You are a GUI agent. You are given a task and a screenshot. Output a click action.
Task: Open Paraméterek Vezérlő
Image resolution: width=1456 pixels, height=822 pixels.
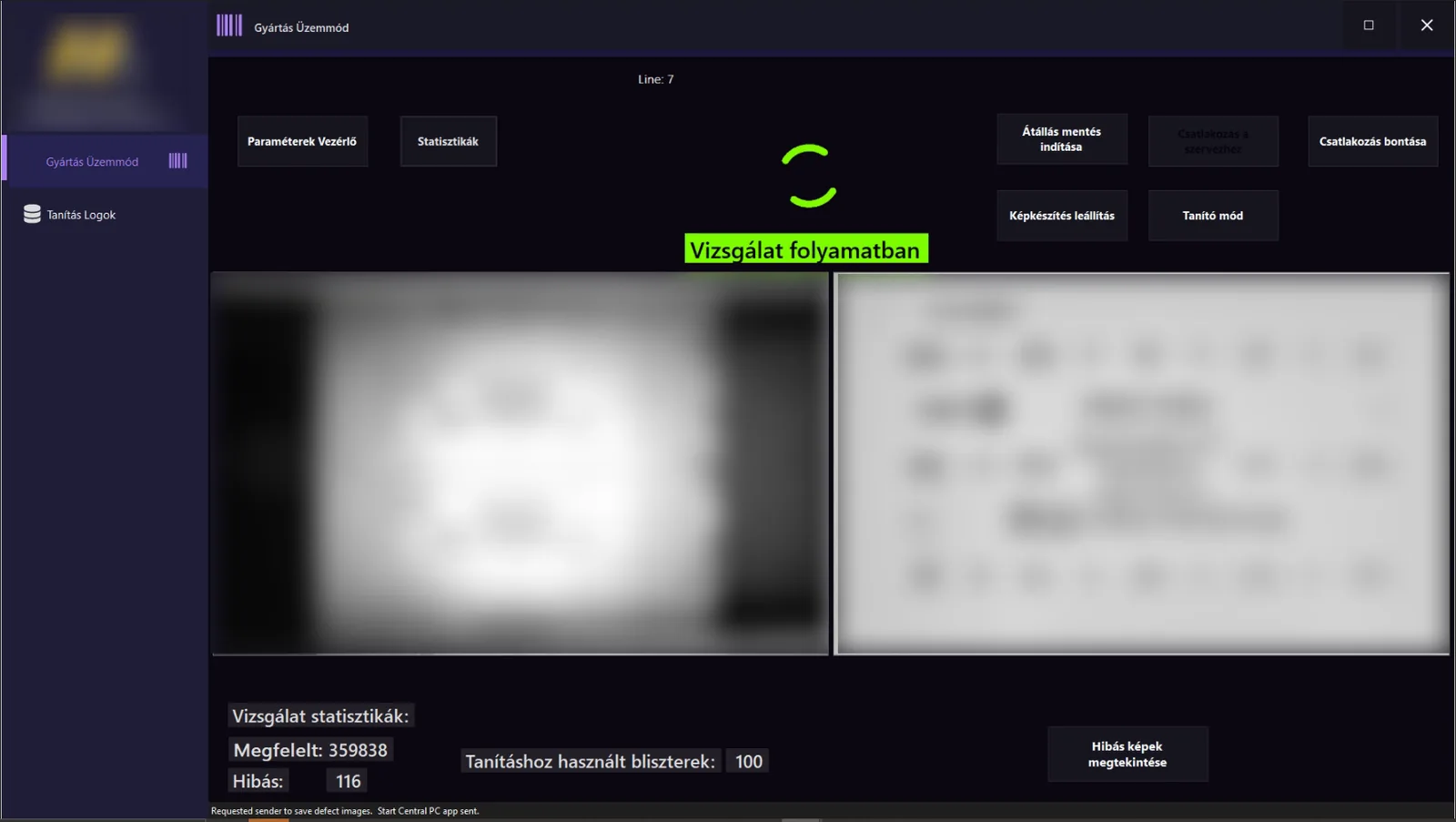(302, 141)
